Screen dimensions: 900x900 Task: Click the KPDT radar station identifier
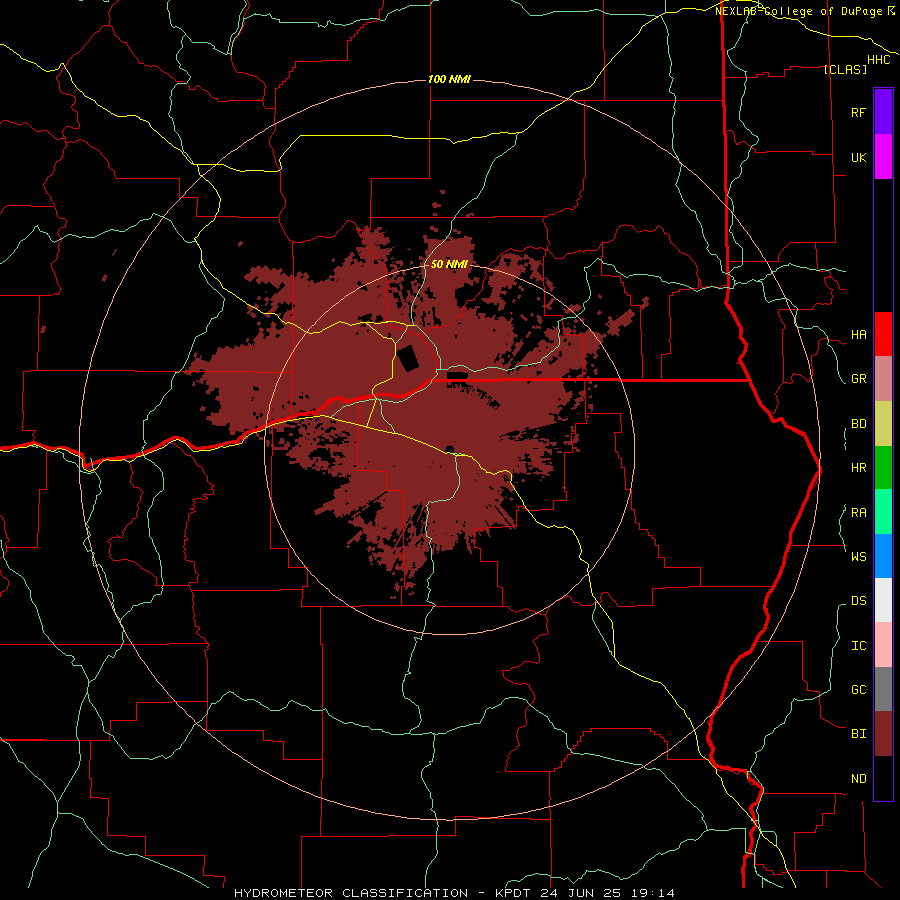pyautogui.click(x=511, y=893)
